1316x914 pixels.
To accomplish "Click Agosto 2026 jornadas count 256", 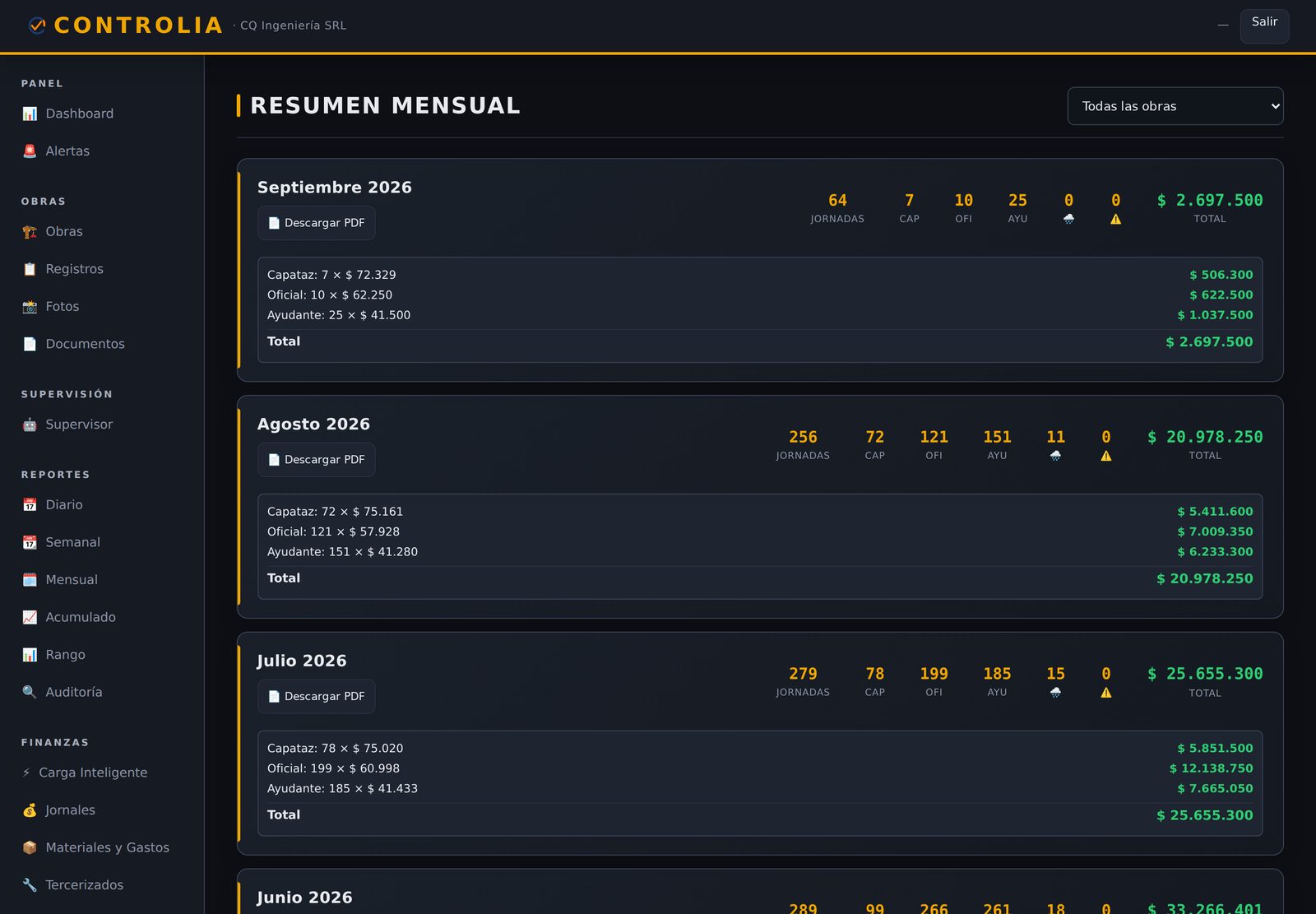I will [x=803, y=437].
